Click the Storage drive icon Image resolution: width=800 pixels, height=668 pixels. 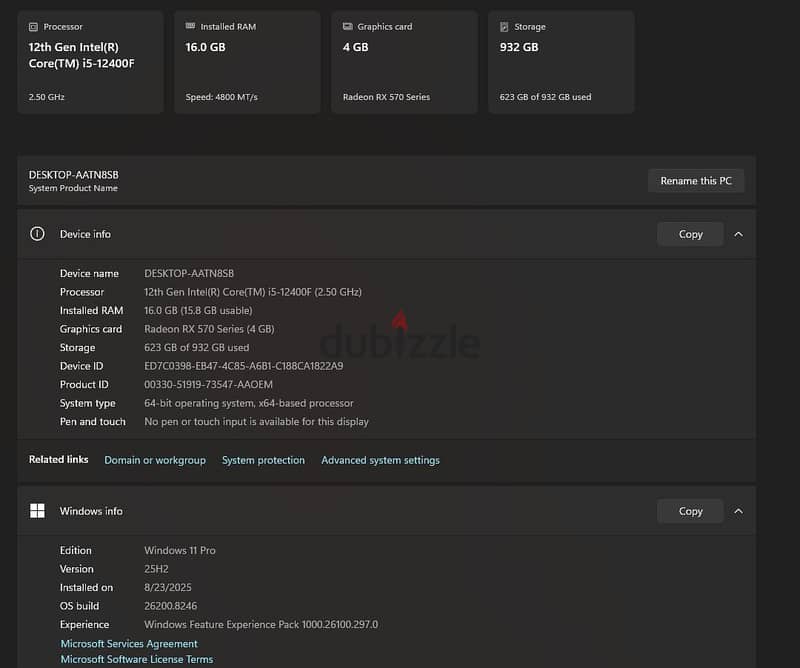(504, 27)
